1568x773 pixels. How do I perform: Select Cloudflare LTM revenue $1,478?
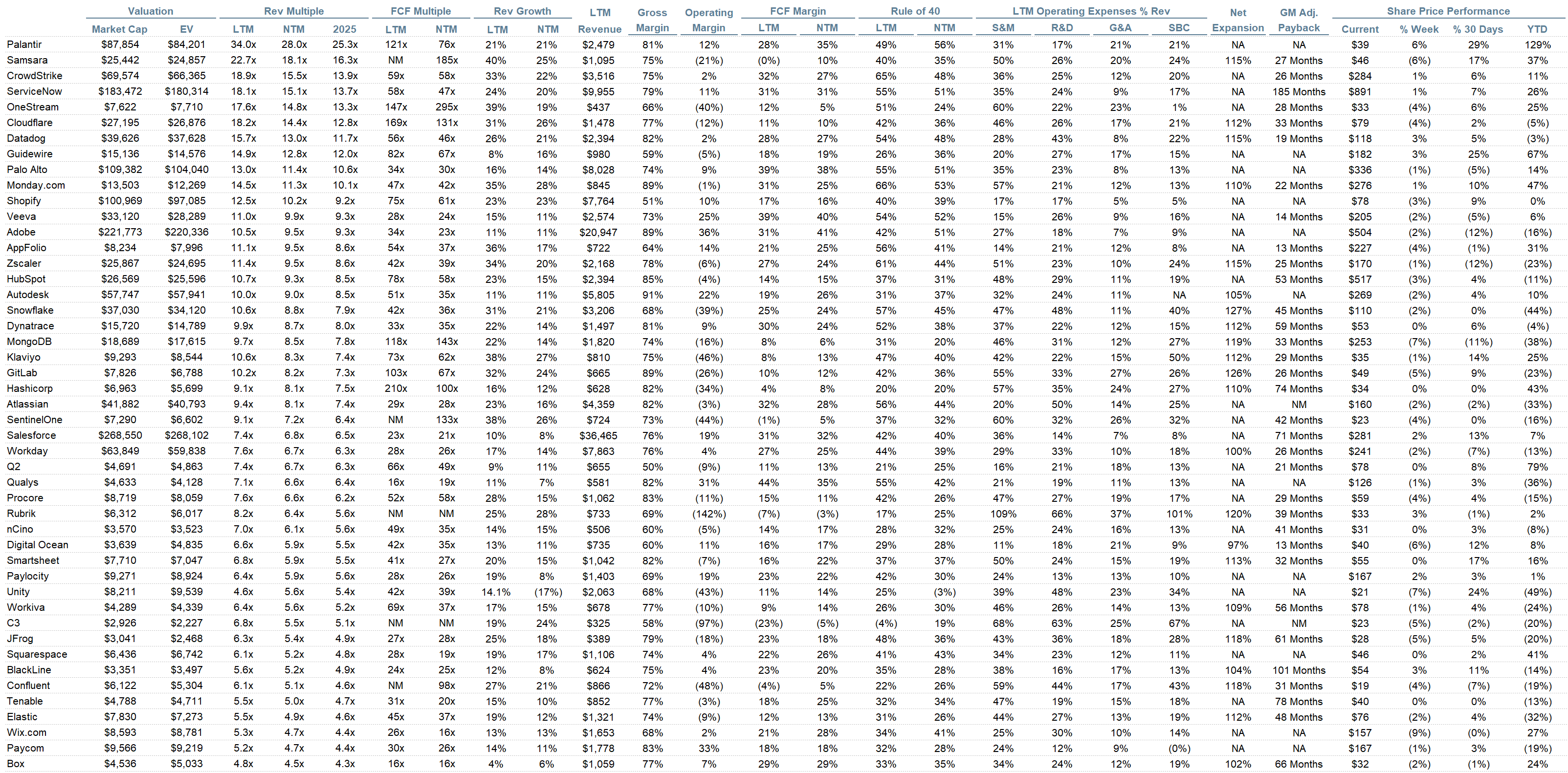(x=598, y=123)
